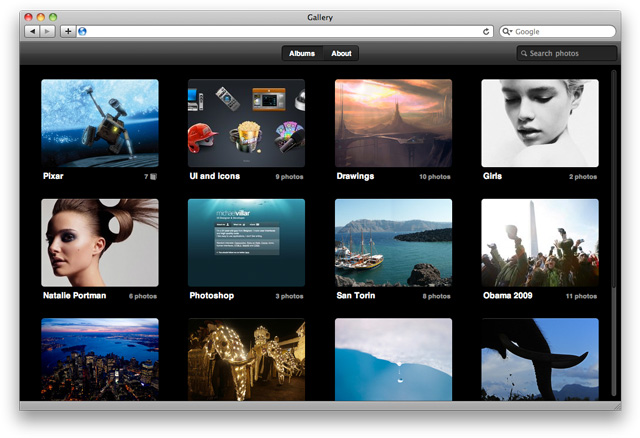Image resolution: width=640 pixels, height=438 pixels.
Task: Open the San Torin album thumbnail
Action: pos(393,242)
